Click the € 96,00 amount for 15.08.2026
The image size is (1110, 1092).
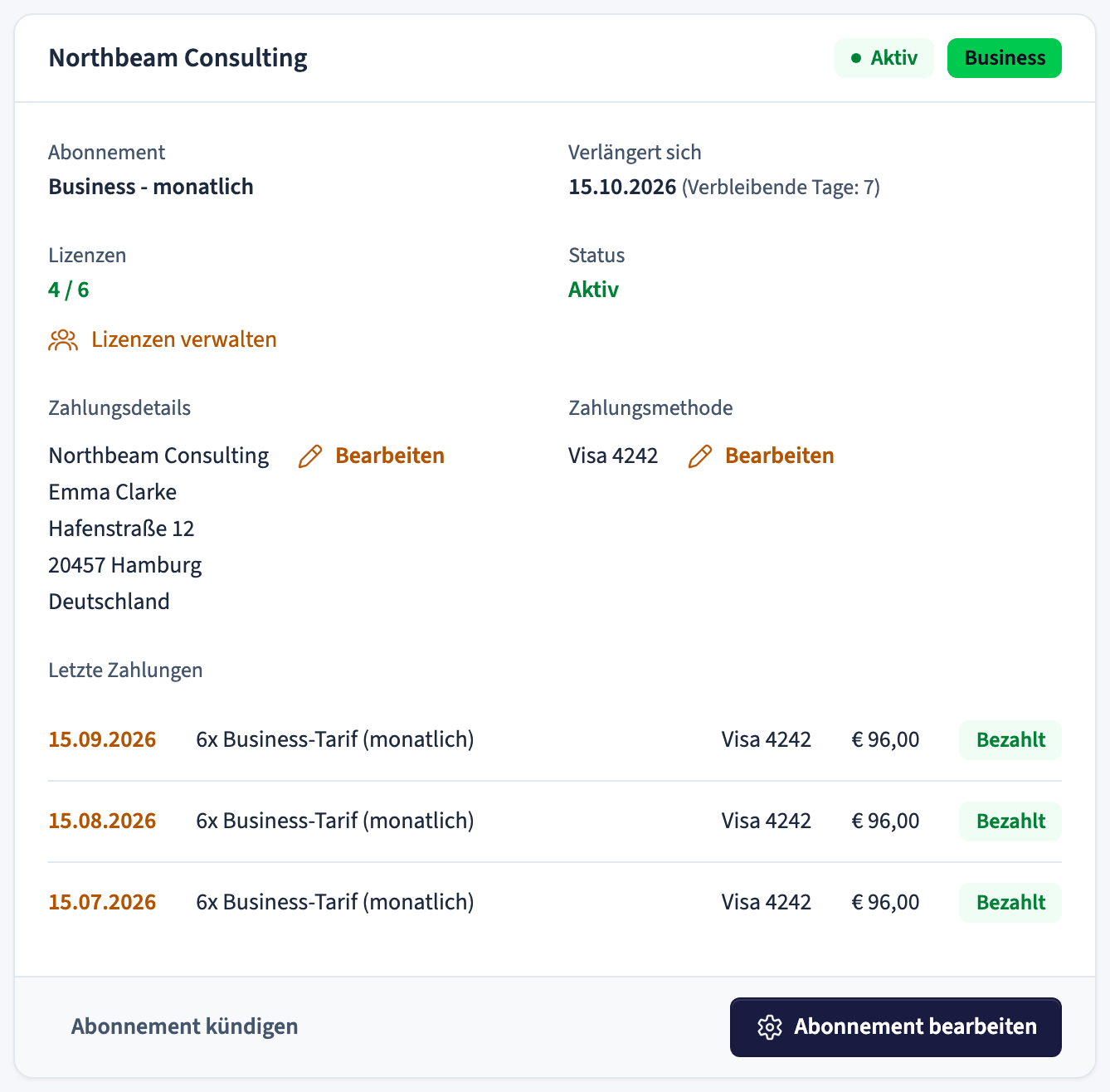(x=885, y=821)
